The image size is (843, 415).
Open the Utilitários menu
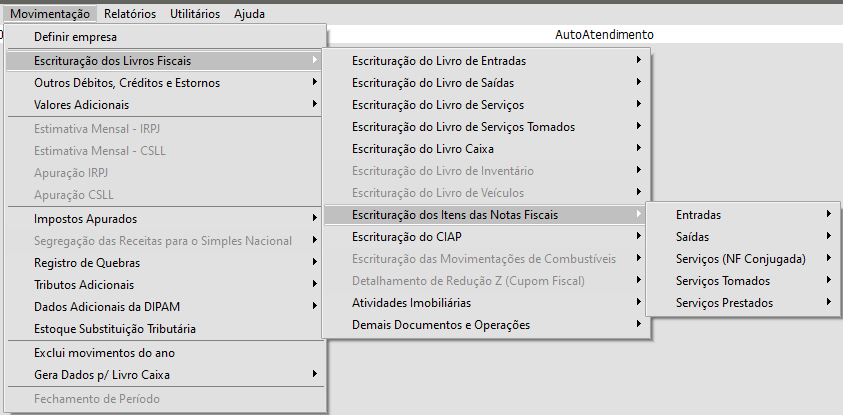[x=194, y=14]
